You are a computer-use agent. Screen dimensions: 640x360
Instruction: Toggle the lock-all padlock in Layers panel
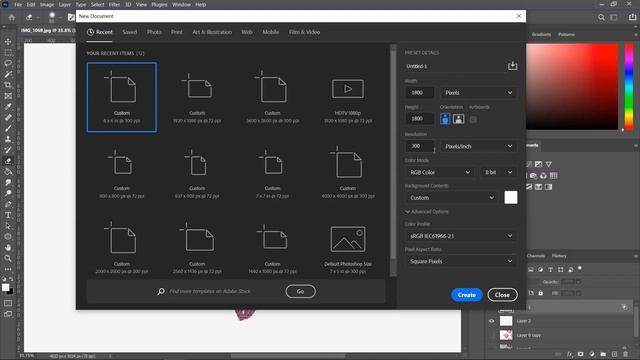click(540, 293)
